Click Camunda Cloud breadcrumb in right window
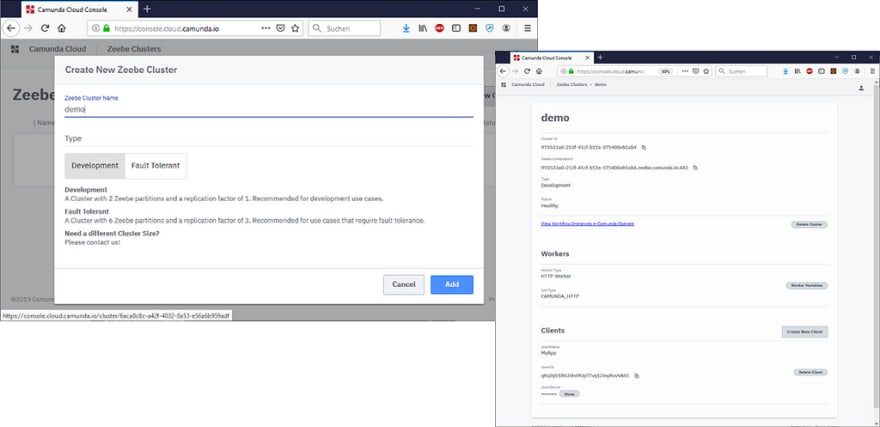880x427 pixels. click(x=528, y=84)
